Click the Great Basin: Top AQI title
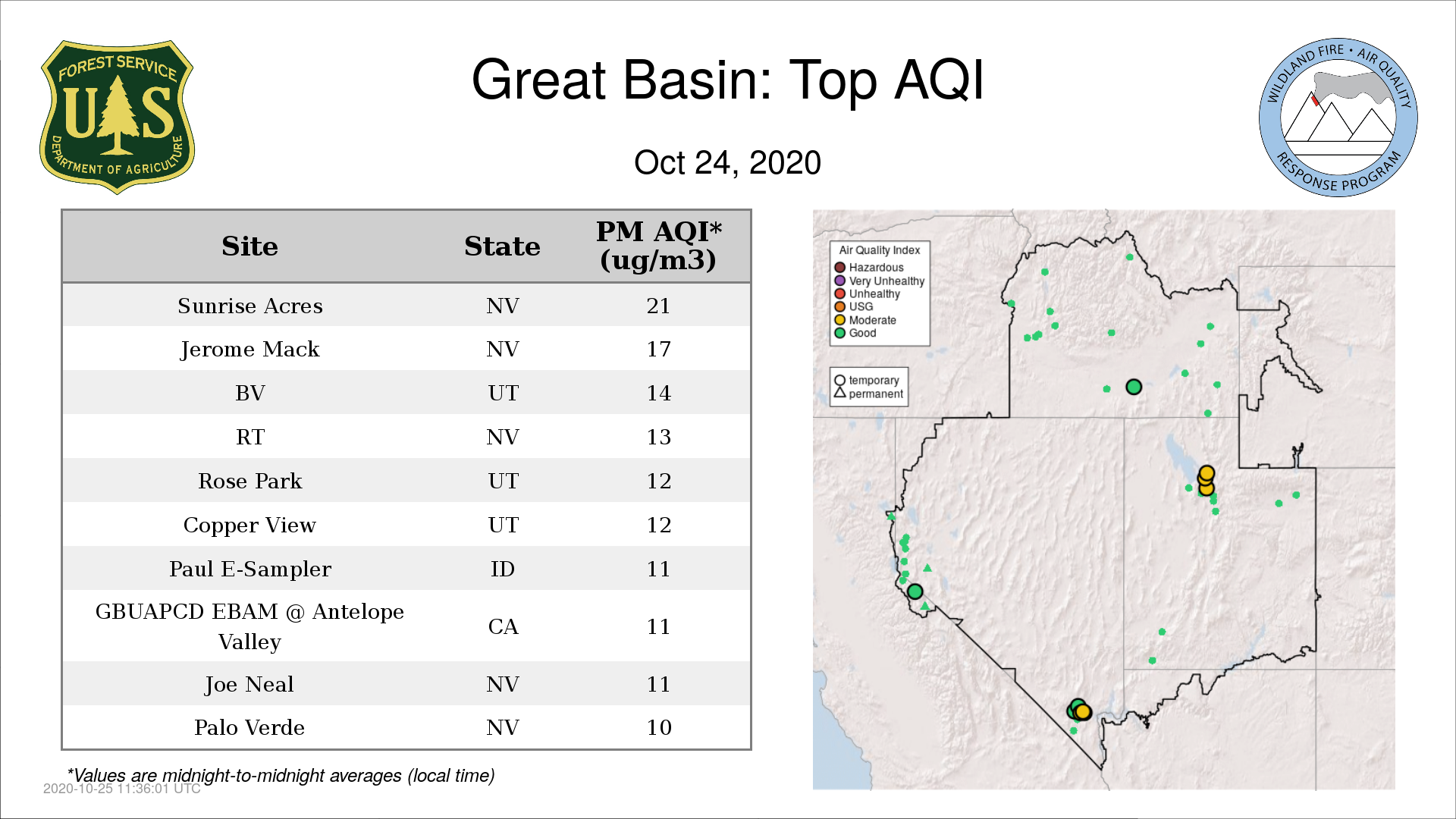Image resolution: width=1456 pixels, height=819 pixels. pyautogui.click(x=727, y=80)
